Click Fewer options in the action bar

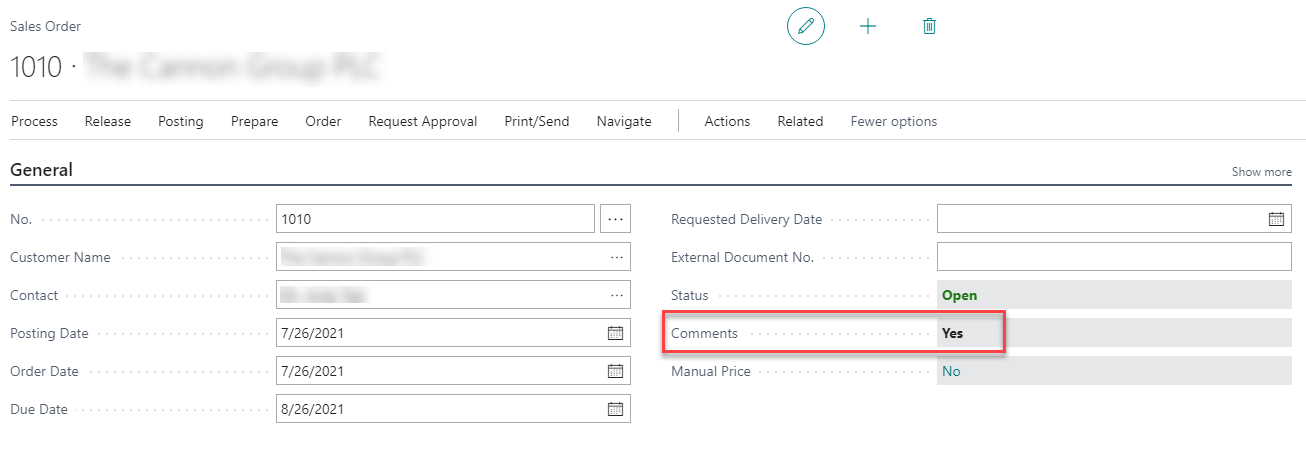click(893, 121)
